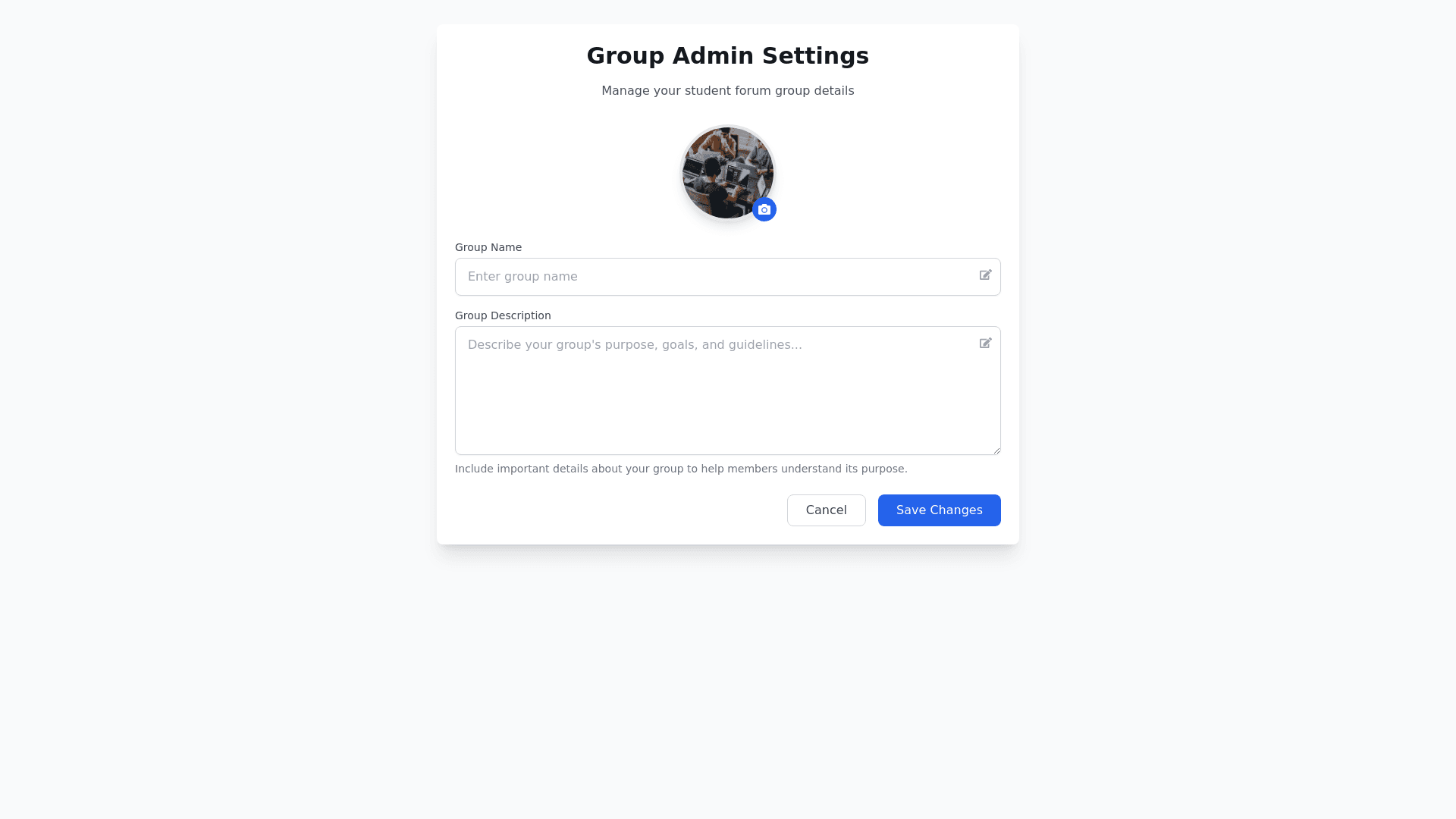Viewport: 1456px width, 819px height.
Task: Click the "Group Description" field label
Action: pos(503,315)
